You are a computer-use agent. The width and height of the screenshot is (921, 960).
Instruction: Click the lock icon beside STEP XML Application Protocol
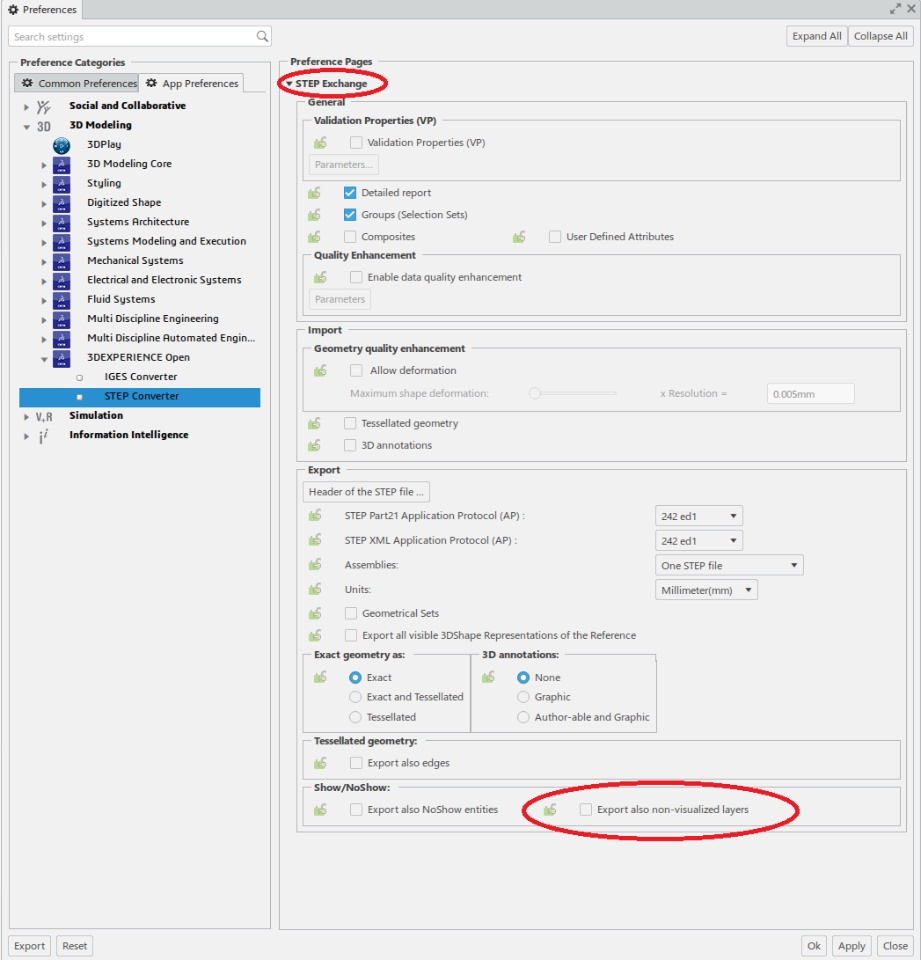pos(315,540)
